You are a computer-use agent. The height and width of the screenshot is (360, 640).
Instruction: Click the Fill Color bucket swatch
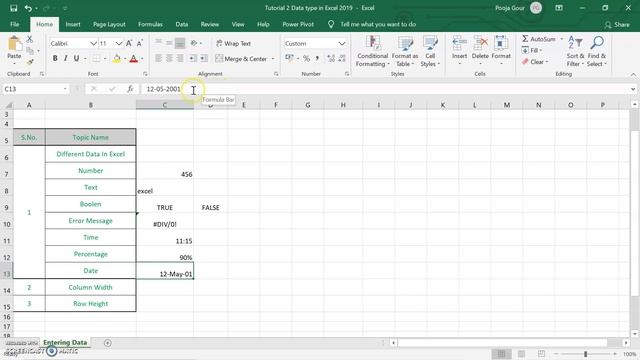point(117,59)
